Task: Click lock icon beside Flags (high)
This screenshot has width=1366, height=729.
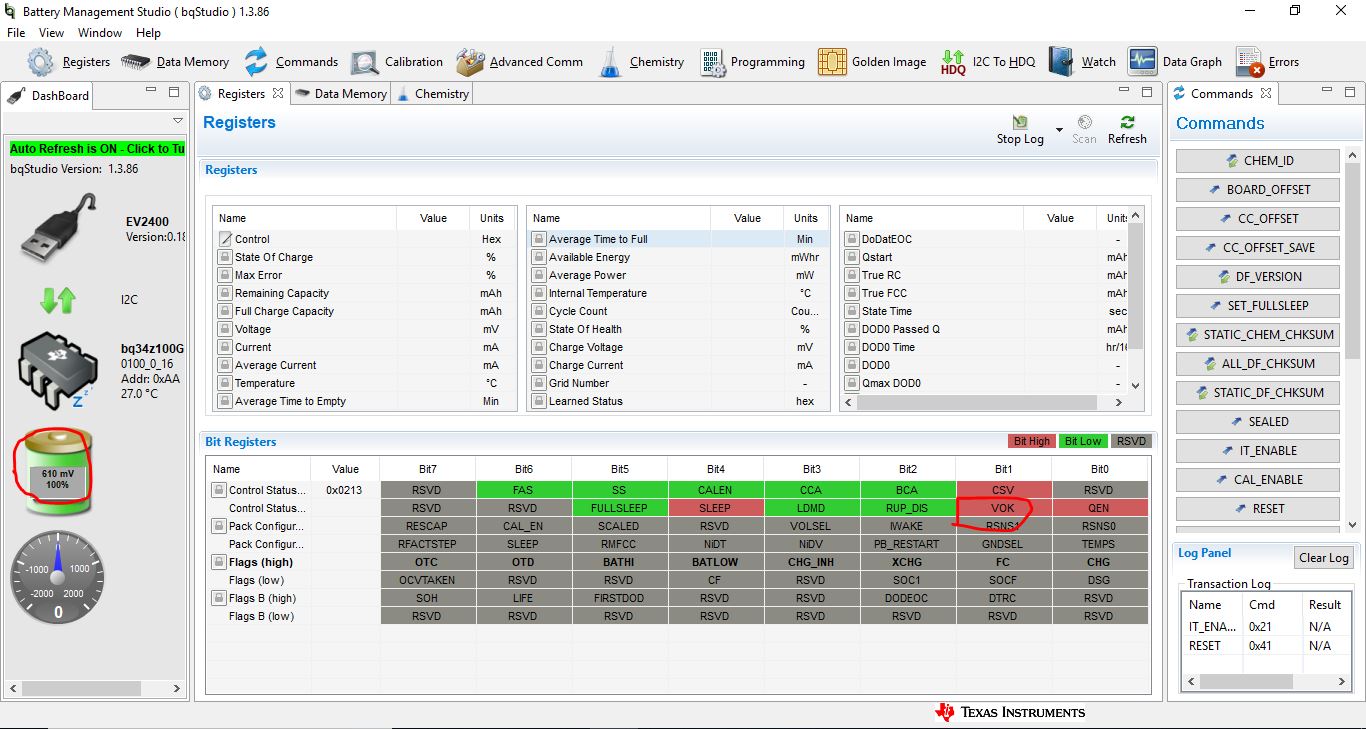Action: [x=217, y=562]
